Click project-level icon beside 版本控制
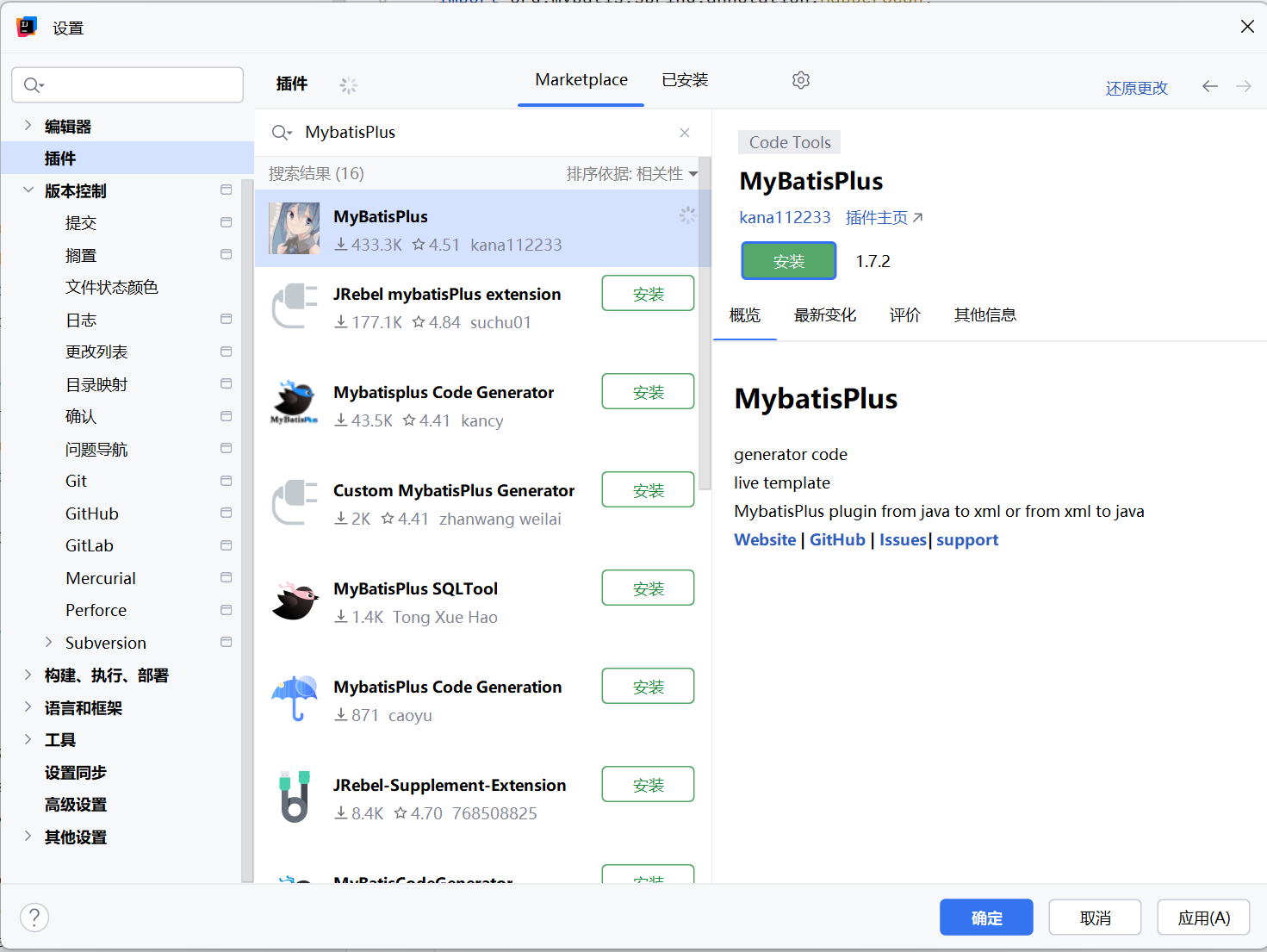The height and width of the screenshot is (952, 1267). [x=227, y=190]
